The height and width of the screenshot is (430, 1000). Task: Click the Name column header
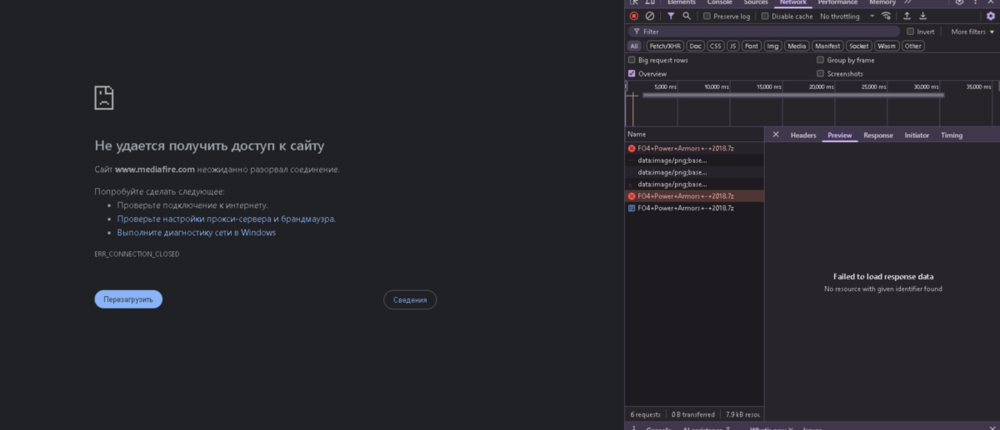(694, 135)
